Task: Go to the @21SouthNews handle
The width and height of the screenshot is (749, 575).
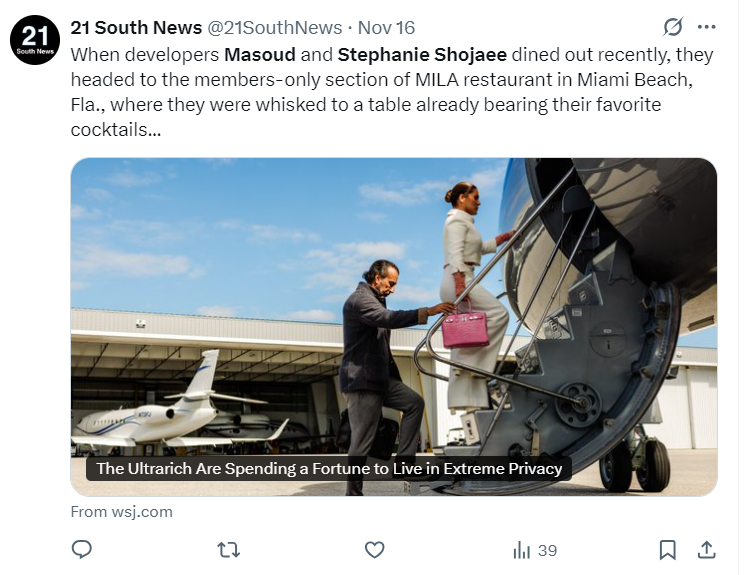Action: coord(274,27)
